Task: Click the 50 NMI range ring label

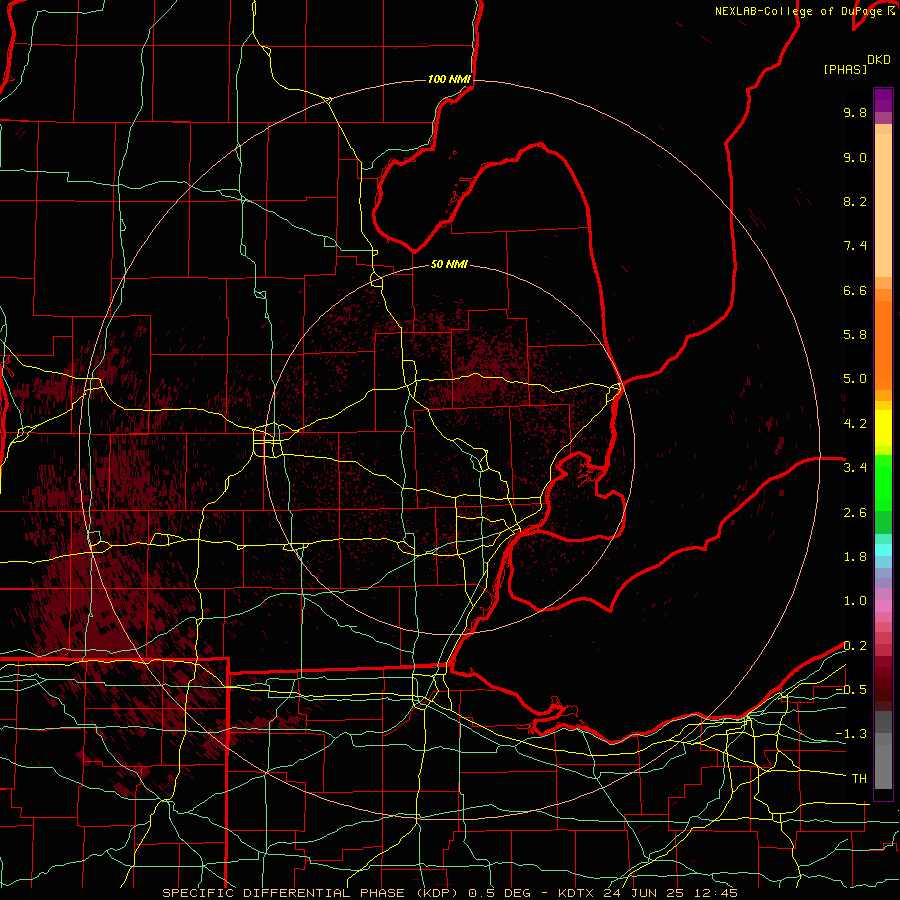Action: point(449,264)
